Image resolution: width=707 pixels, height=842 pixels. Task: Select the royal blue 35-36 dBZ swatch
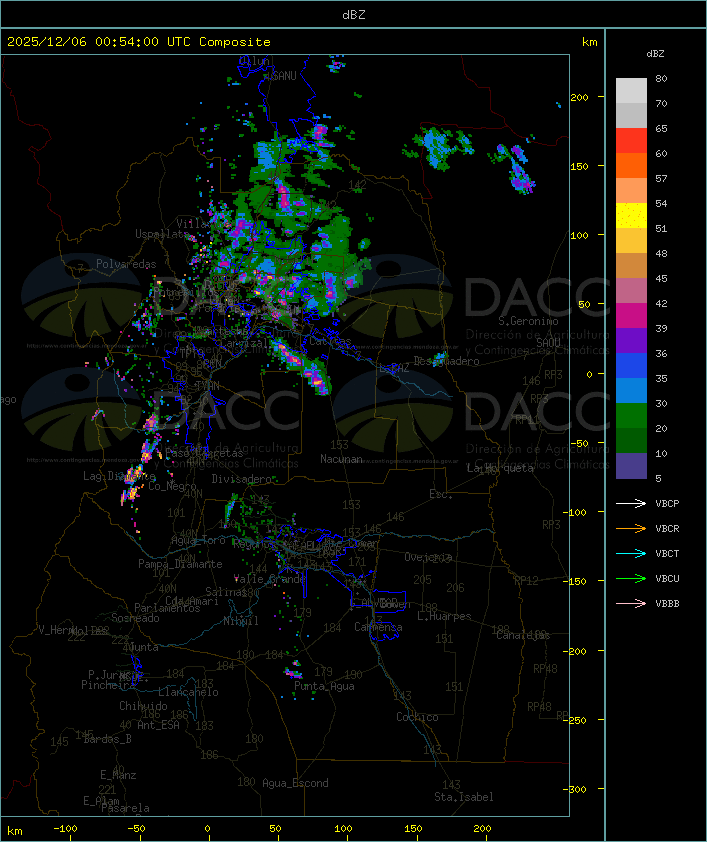pyautogui.click(x=631, y=366)
